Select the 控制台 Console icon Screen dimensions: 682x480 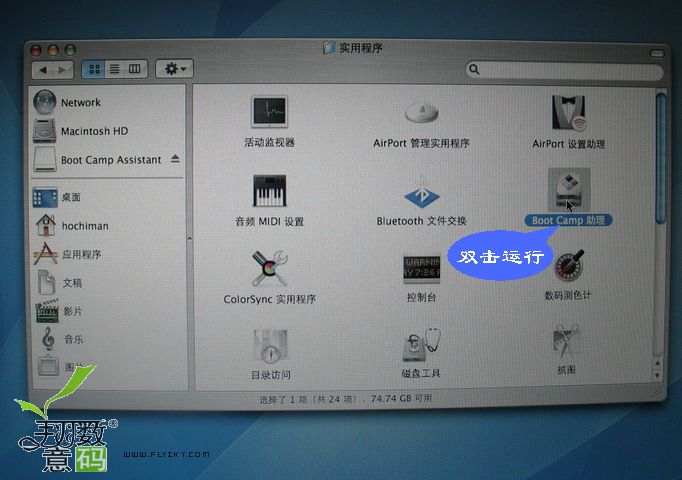click(x=421, y=268)
